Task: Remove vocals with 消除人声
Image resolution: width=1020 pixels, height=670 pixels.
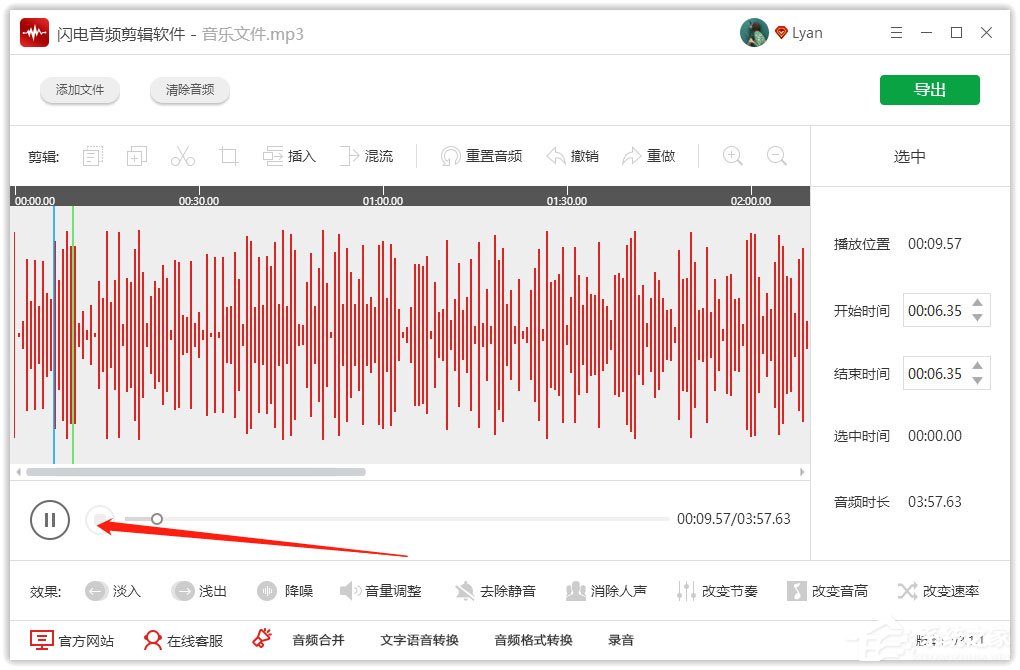Action: pos(607,591)
